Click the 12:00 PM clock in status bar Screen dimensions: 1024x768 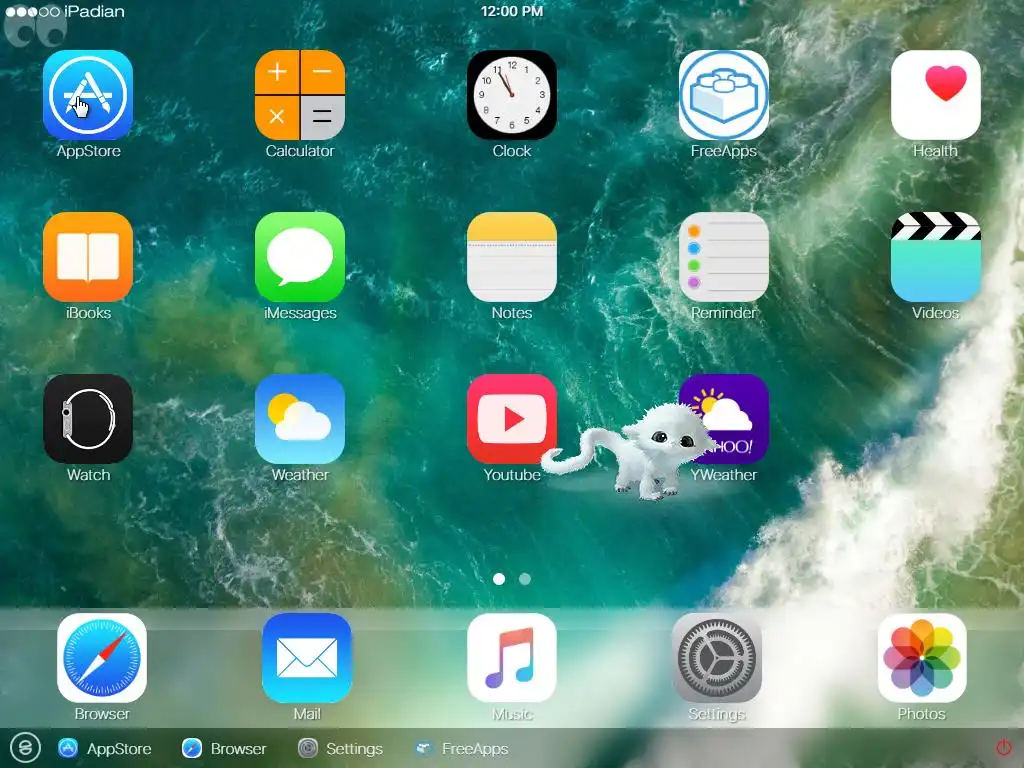(x=512, y=11)
